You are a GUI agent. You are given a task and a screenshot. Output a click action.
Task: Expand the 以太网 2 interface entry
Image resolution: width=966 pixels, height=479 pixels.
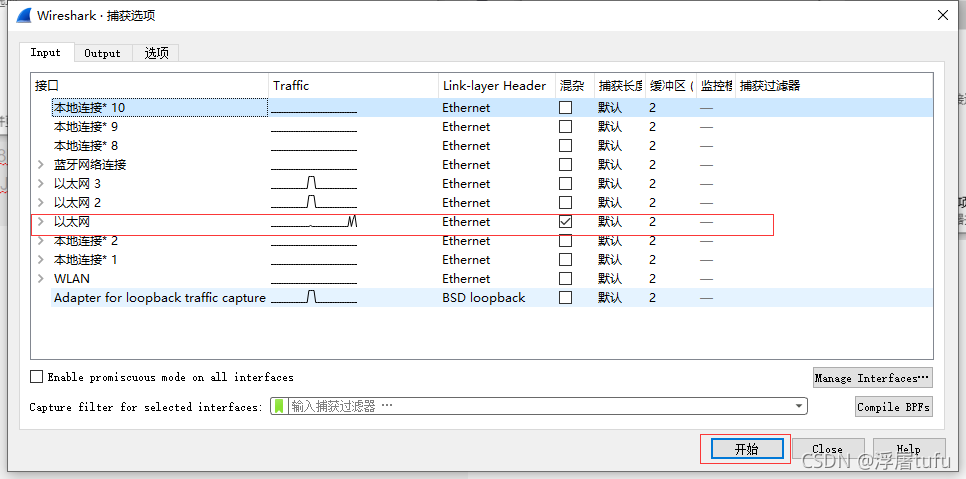point(41,203)
